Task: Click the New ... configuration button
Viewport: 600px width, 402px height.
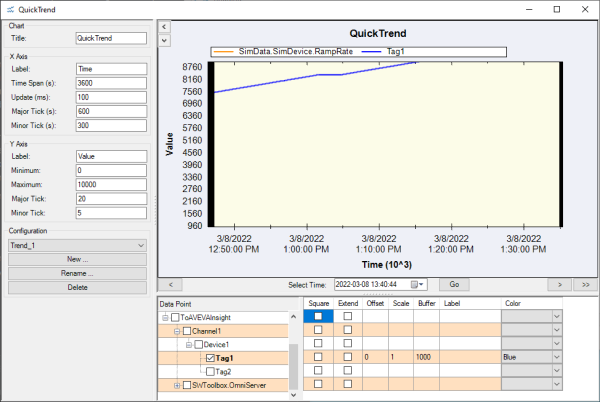Action: click(77, 258)
